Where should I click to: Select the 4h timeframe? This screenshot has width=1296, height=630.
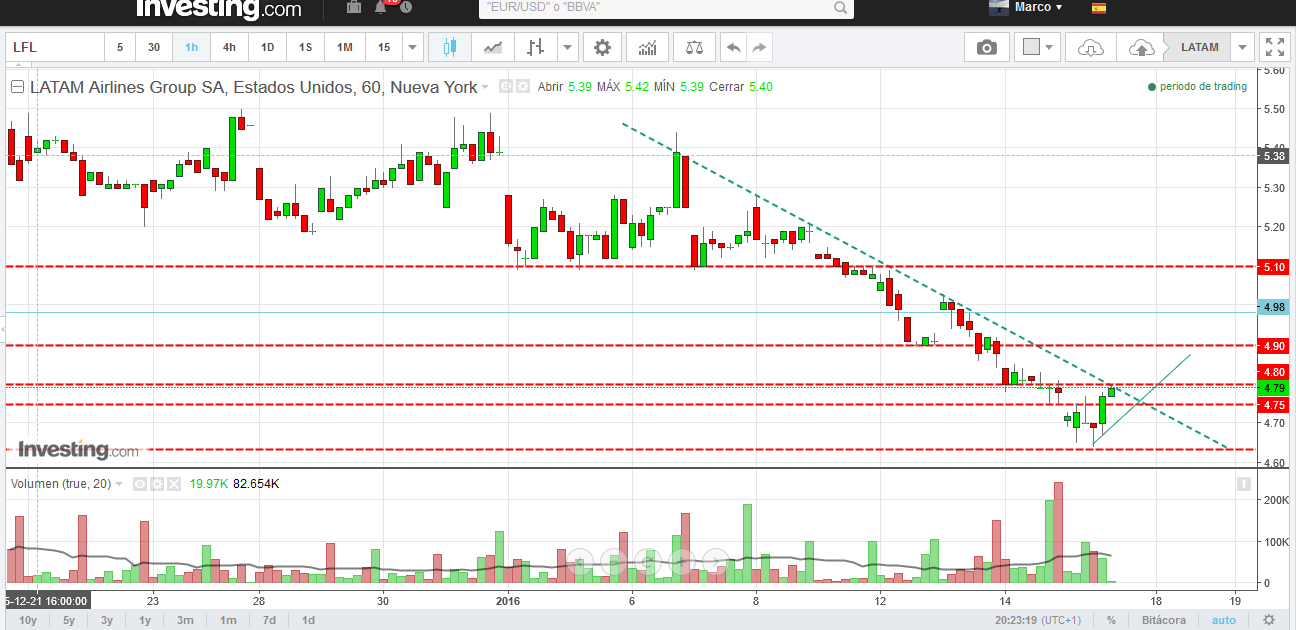pyautogui.click(x=229, y=47)
